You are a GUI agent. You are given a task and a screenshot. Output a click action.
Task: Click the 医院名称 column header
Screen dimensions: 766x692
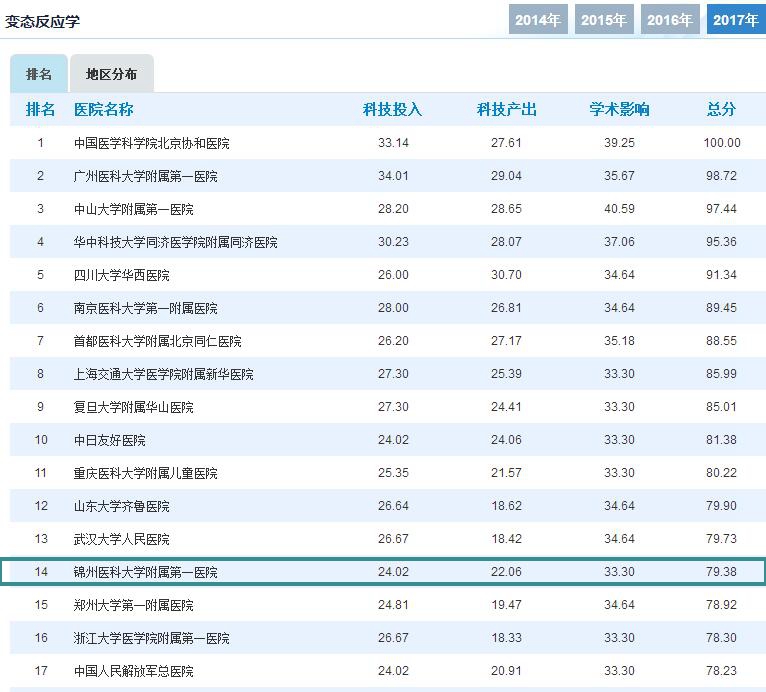104,109
